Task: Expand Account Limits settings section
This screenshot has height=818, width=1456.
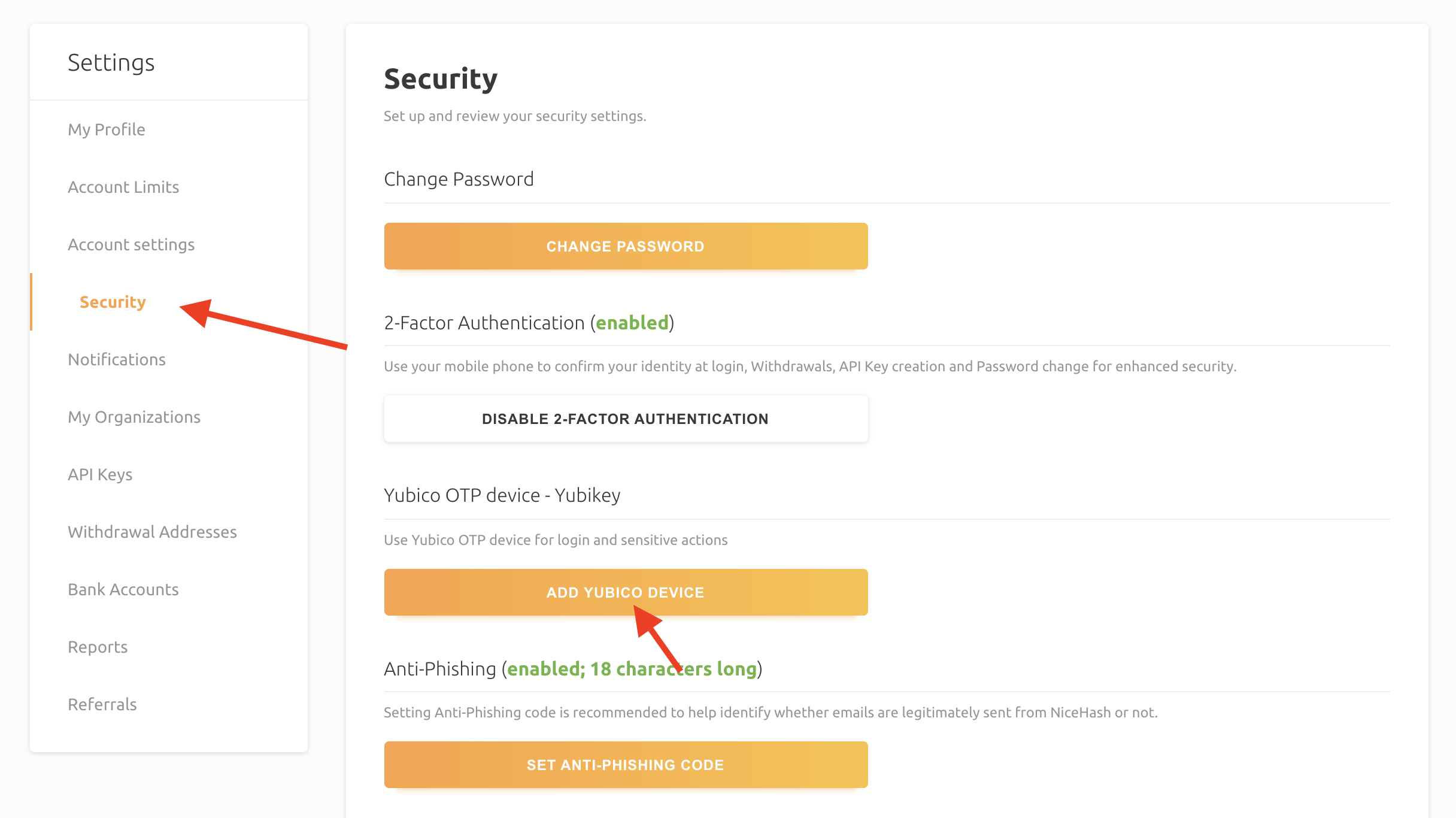Action: coord(123,186)
